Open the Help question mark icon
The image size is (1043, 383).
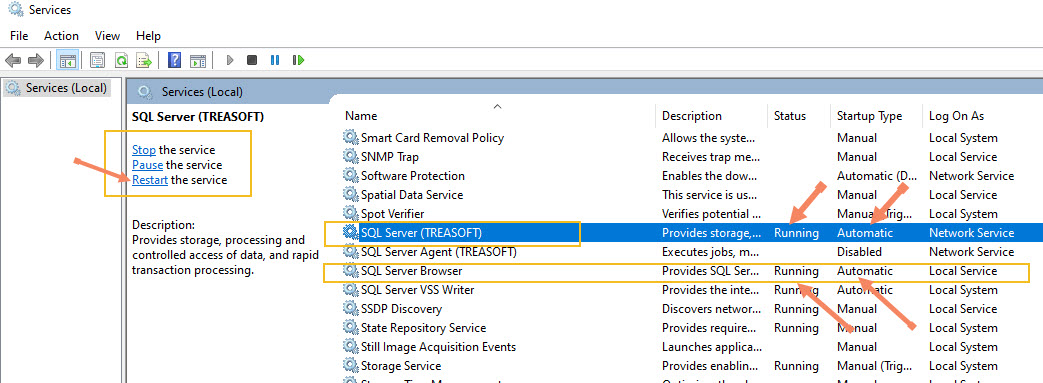click(174, 61)
